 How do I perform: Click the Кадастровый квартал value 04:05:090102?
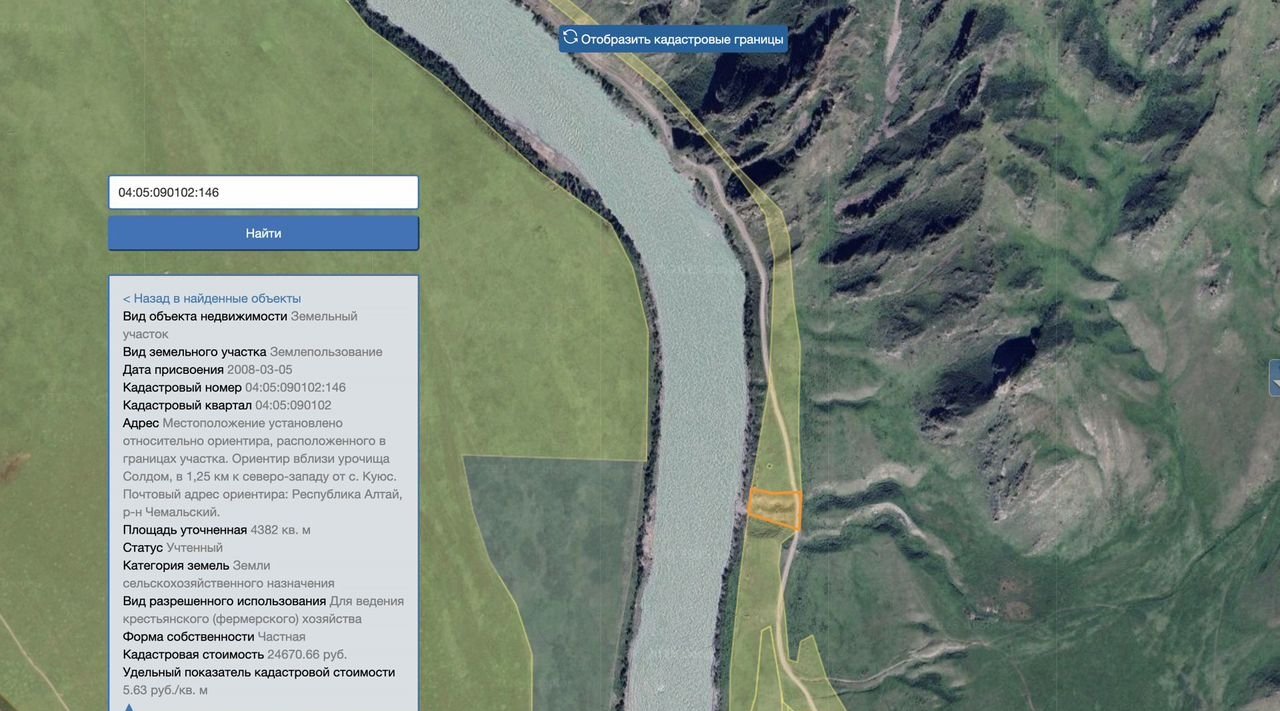[x=293, y=405]
